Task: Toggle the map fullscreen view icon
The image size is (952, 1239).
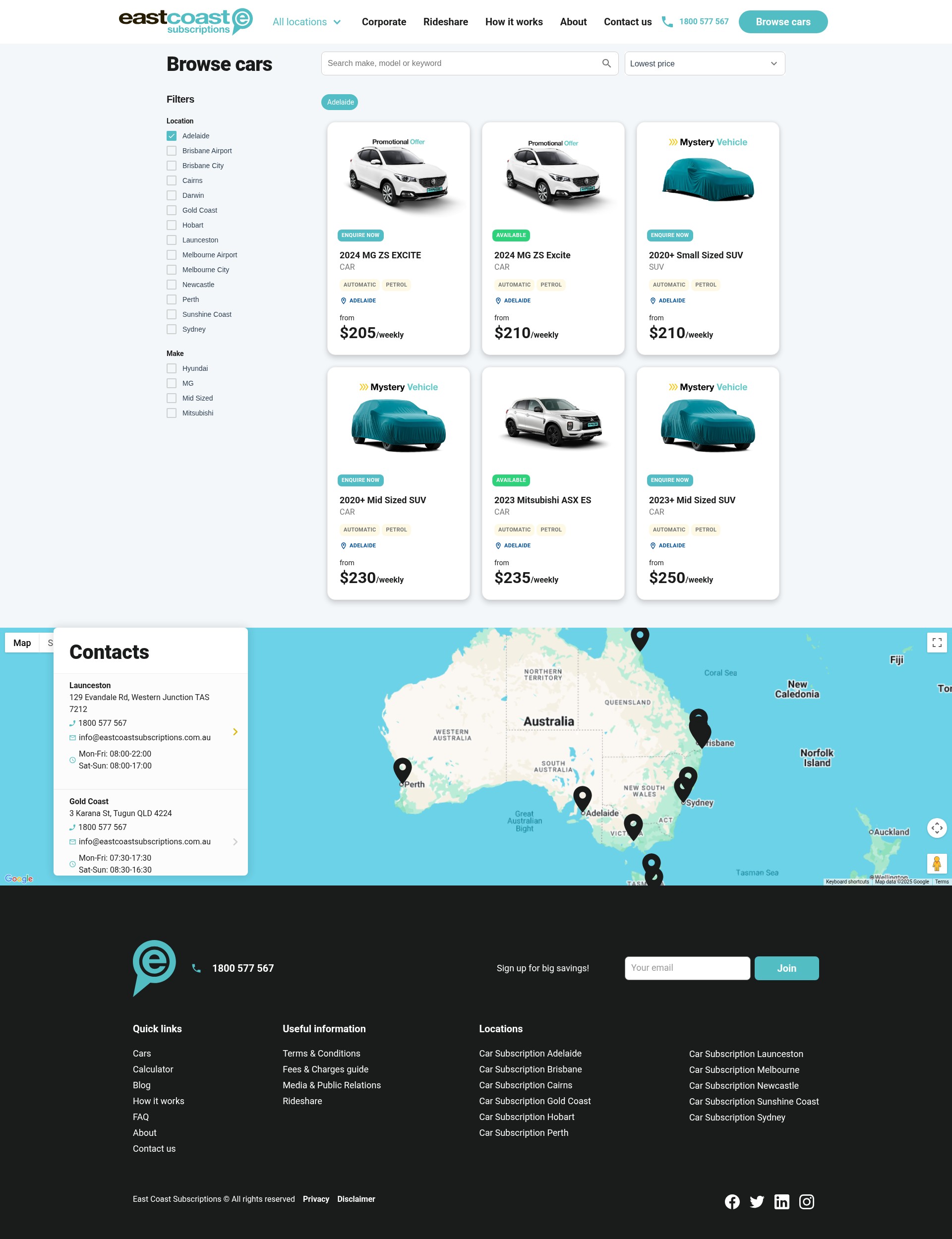Action: click(937, 642)
